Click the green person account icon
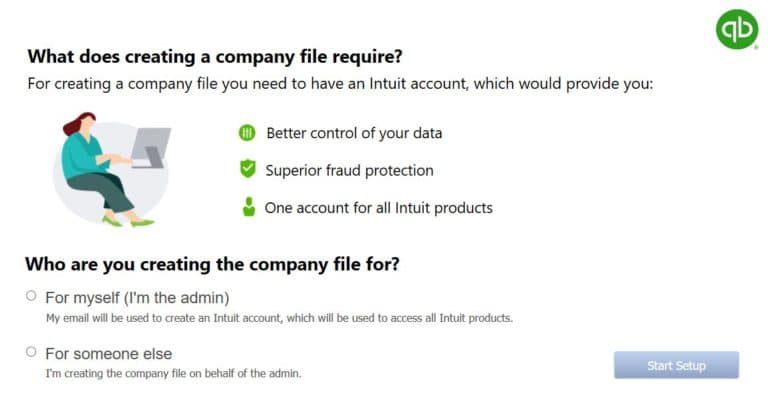 point(248,208)
